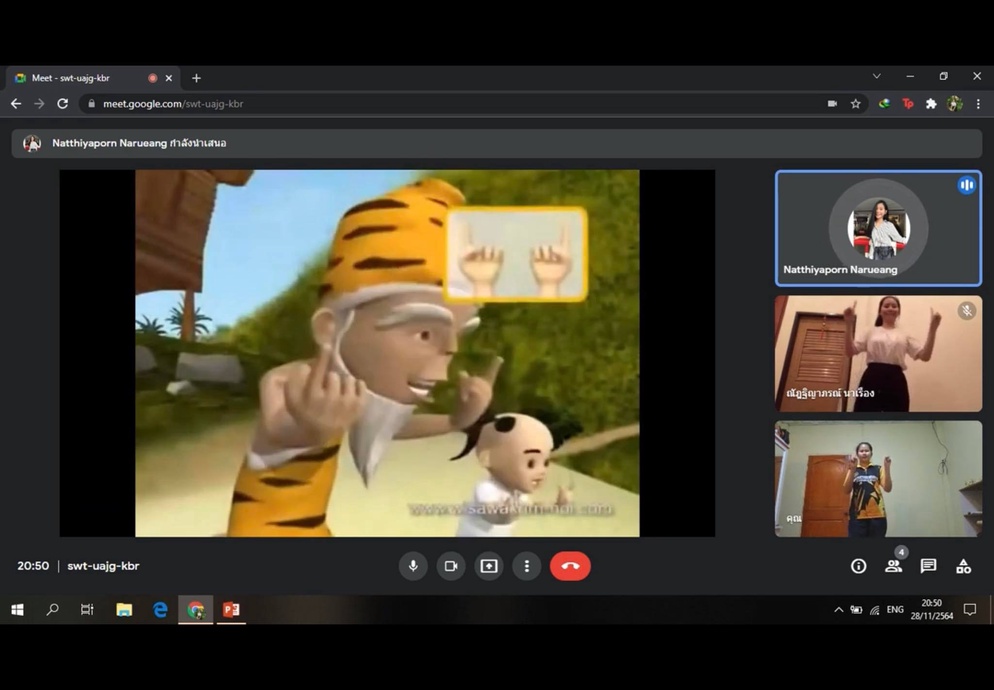
Task: Show everyone in the people panel
Action: pyautogui.click(x=893, y=566)
